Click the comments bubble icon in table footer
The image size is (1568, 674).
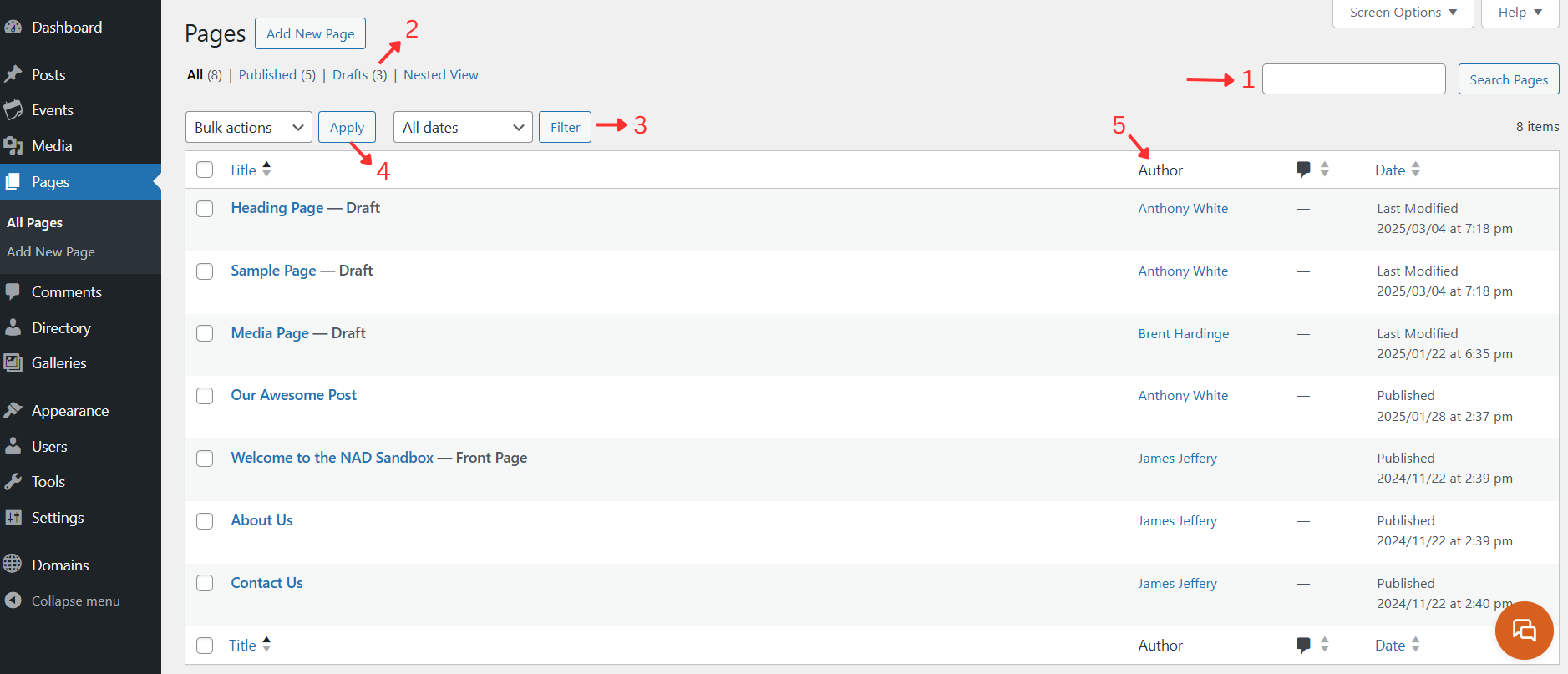pos(1303,645)
